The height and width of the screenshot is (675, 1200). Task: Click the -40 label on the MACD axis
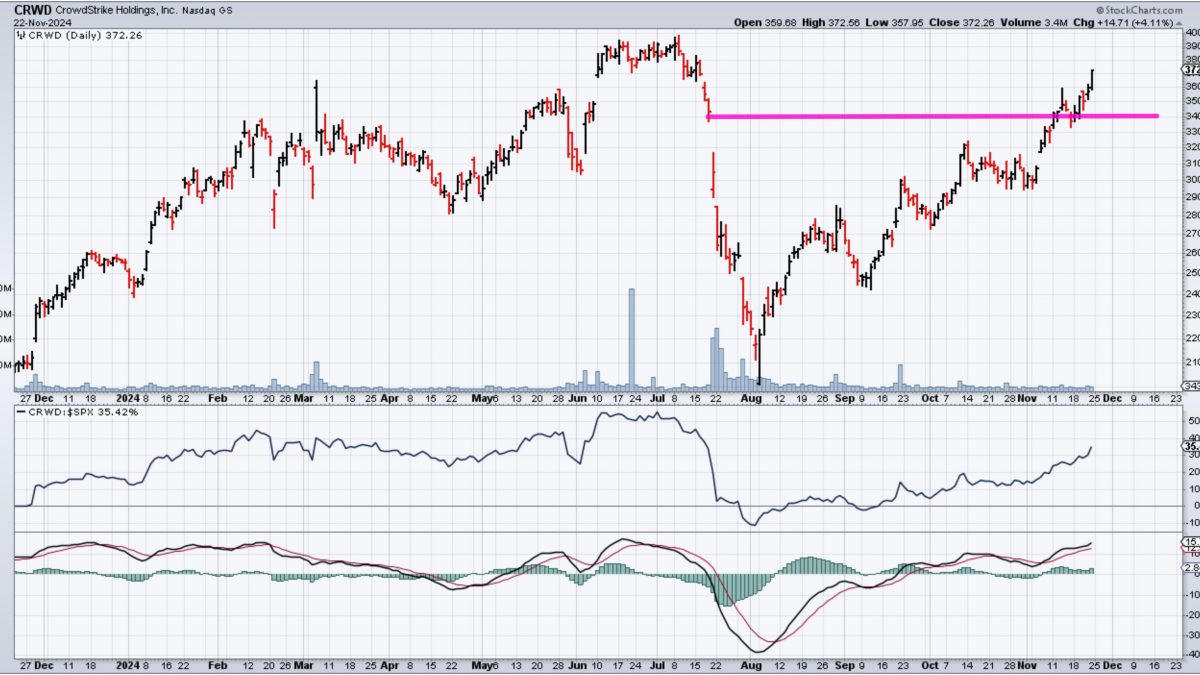click(x=1191, y=654)
